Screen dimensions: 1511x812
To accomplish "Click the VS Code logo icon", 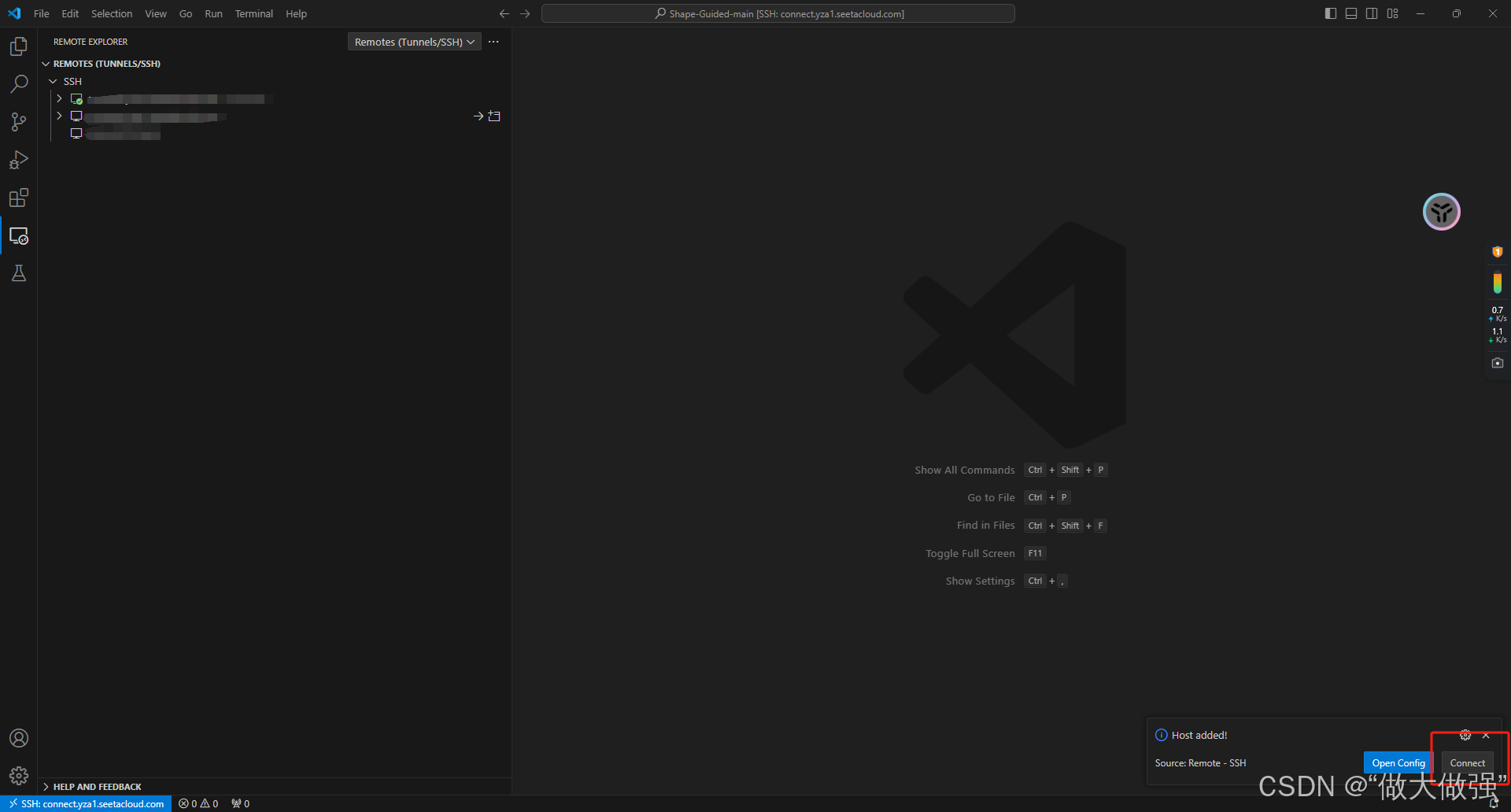I will [x=14, y=13].
